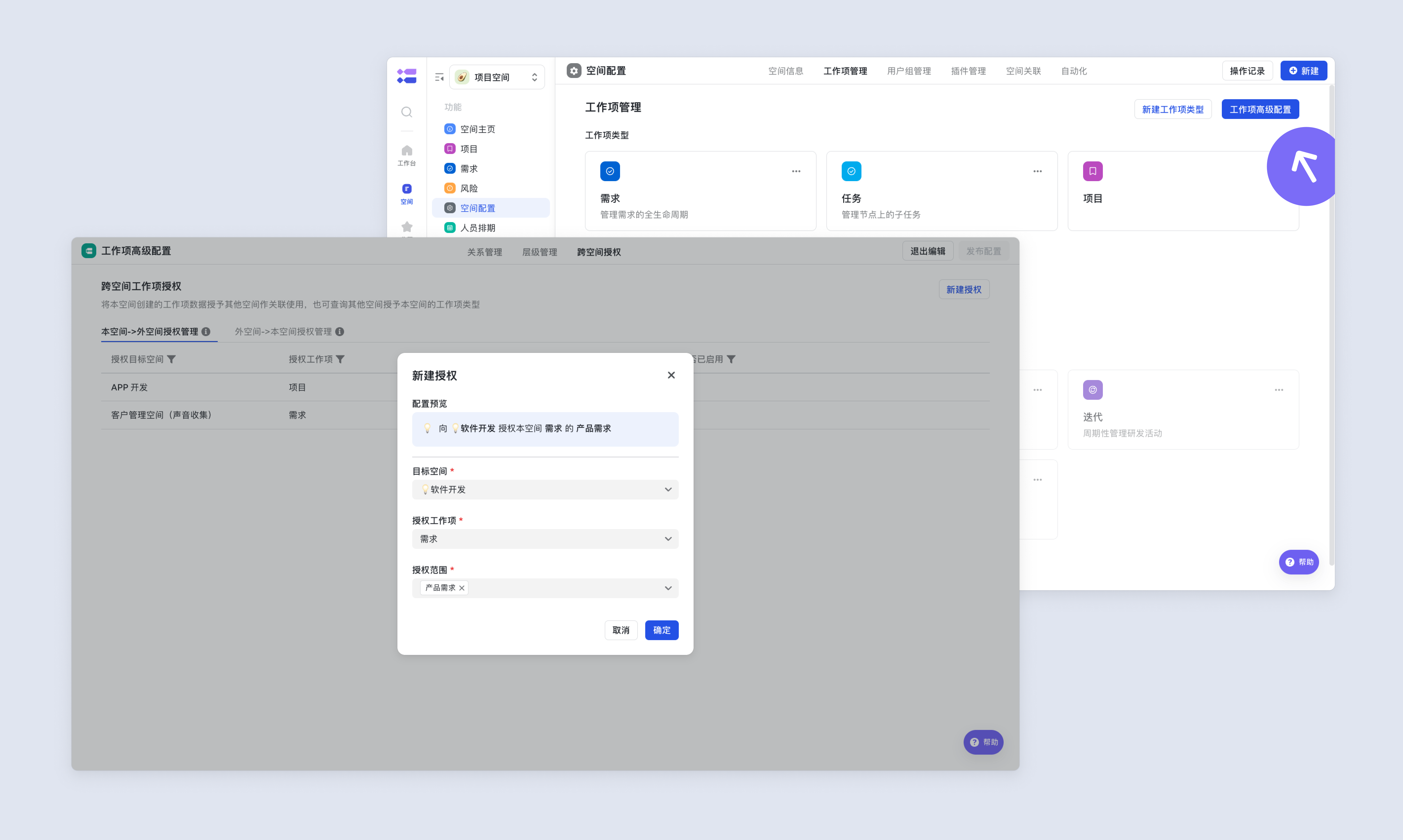Viewport: 1403px width, 840px height.
Task: Remove the 产品需求 tag from 授权范围
Action: pos(462,588)
